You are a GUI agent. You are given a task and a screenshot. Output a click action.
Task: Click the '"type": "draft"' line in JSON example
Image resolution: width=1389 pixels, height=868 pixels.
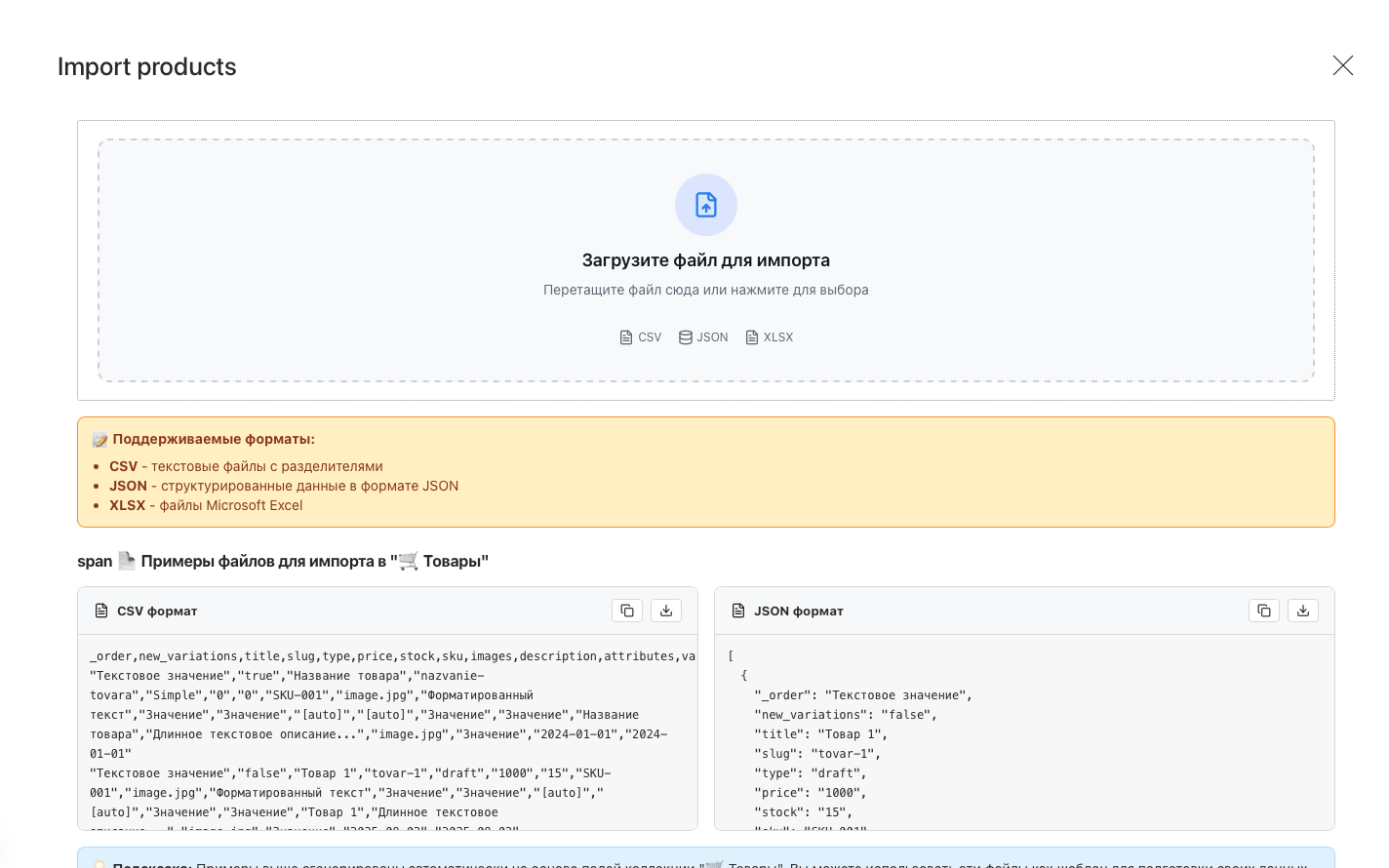coord(810,773)
